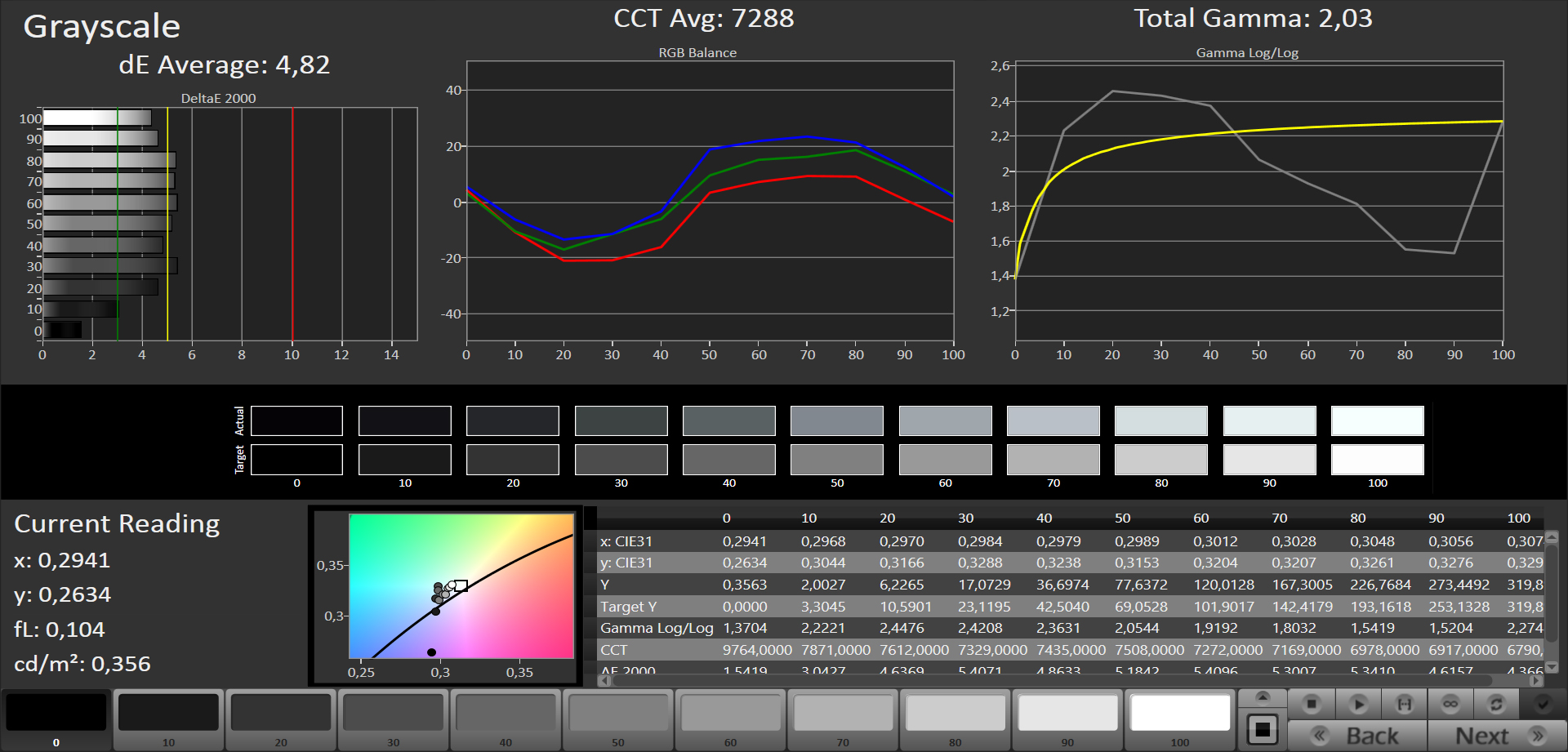The image size is (1568, 752).
Task: Click the data table scroll-down arrow
Action: pos(1552,667)
